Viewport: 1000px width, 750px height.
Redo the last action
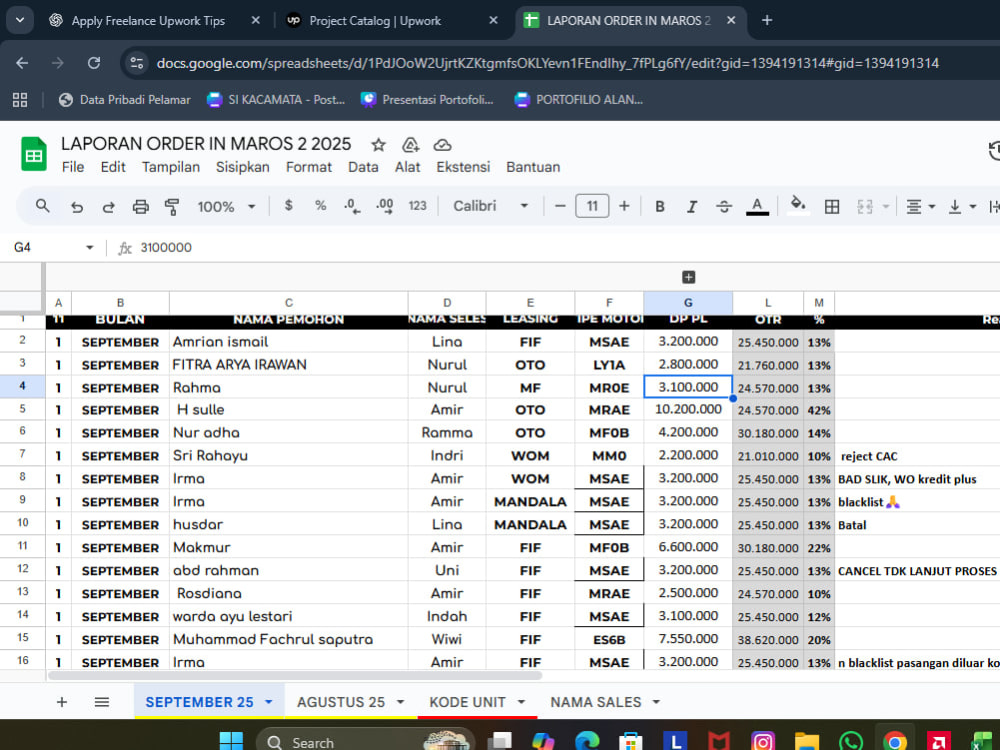(108, 207)
